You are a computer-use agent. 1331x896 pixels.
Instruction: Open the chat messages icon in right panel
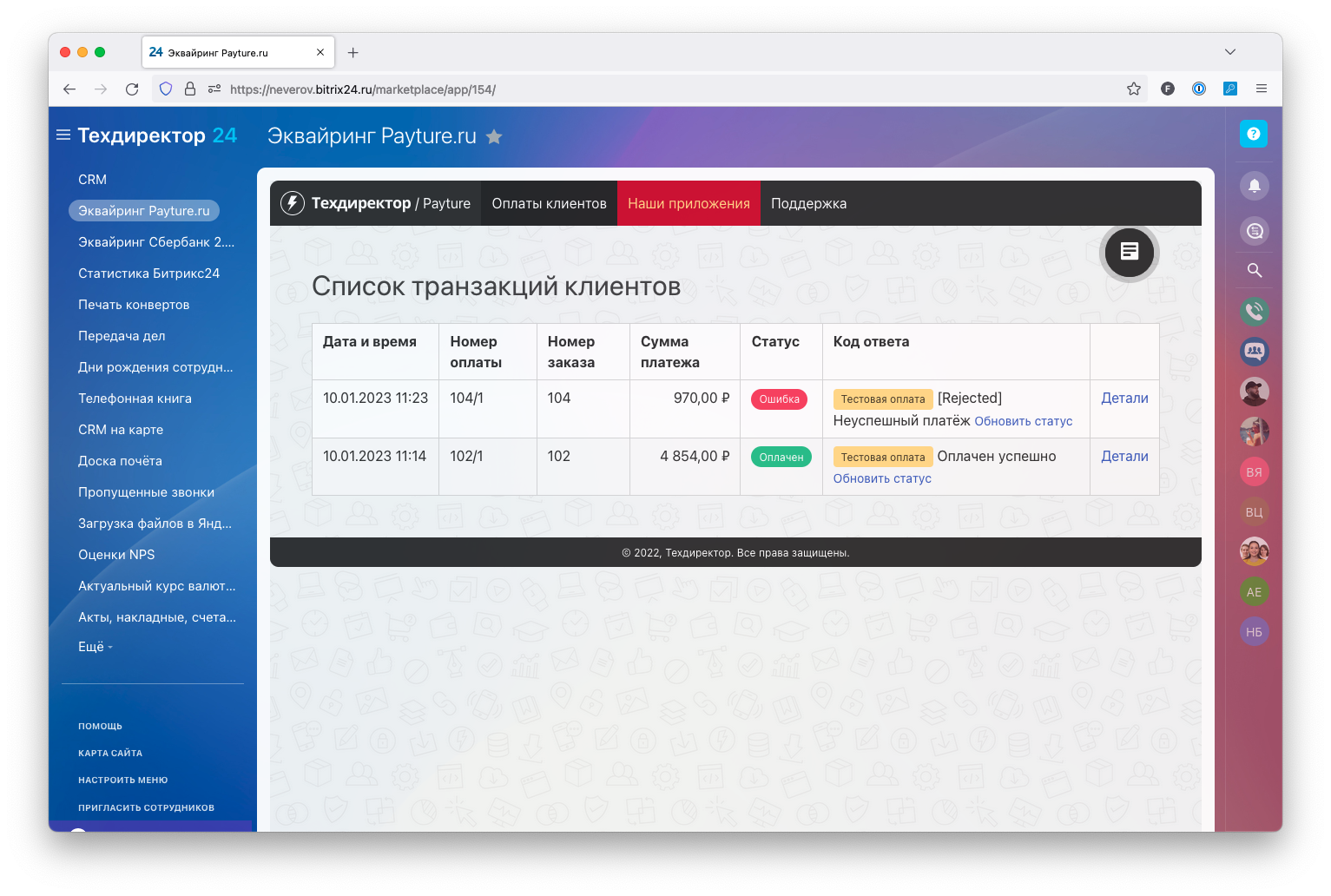[x=1255, y=231]
